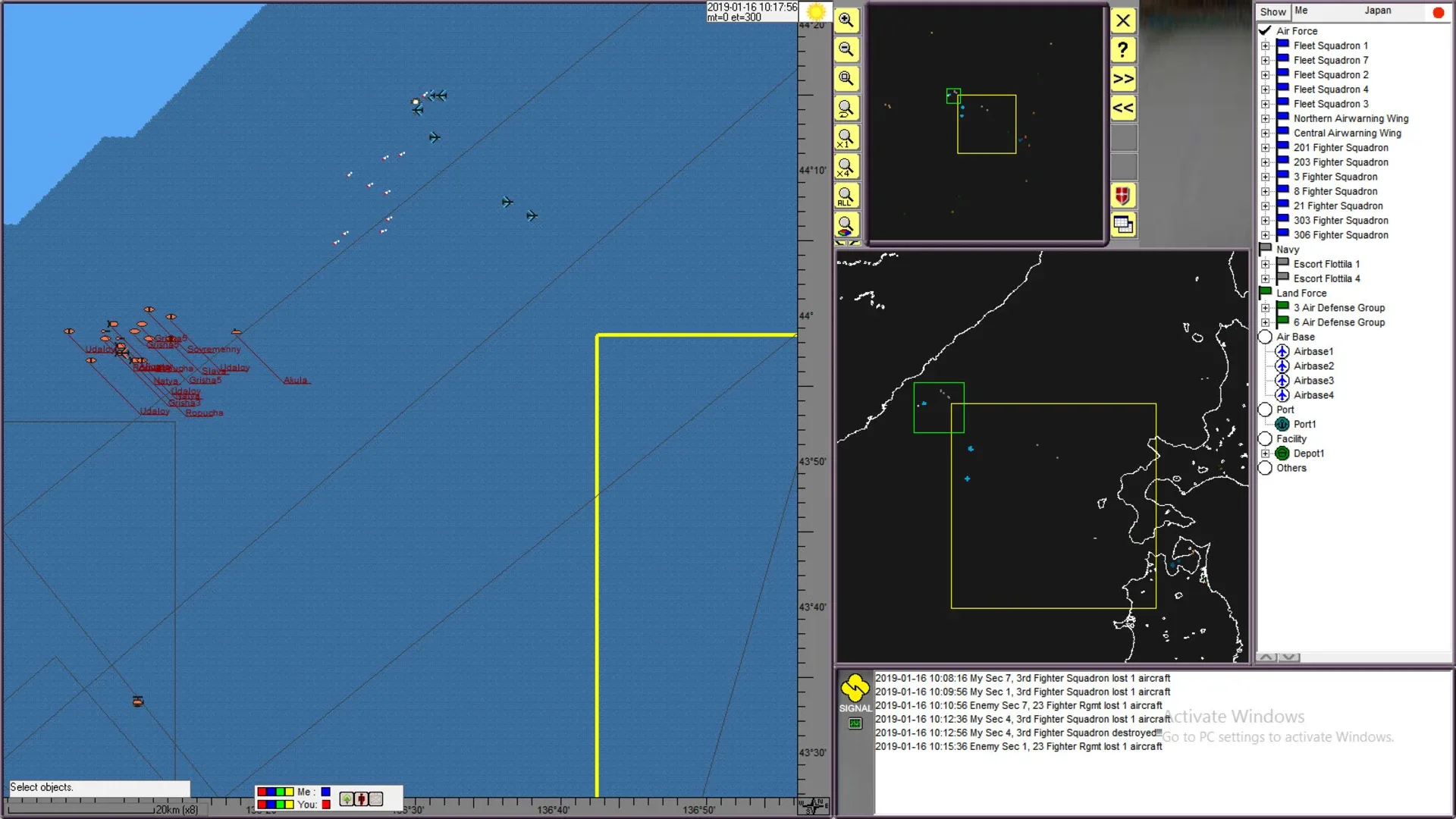
Task: Expand the Depot1 tree node
Action: click(1265, 453)
